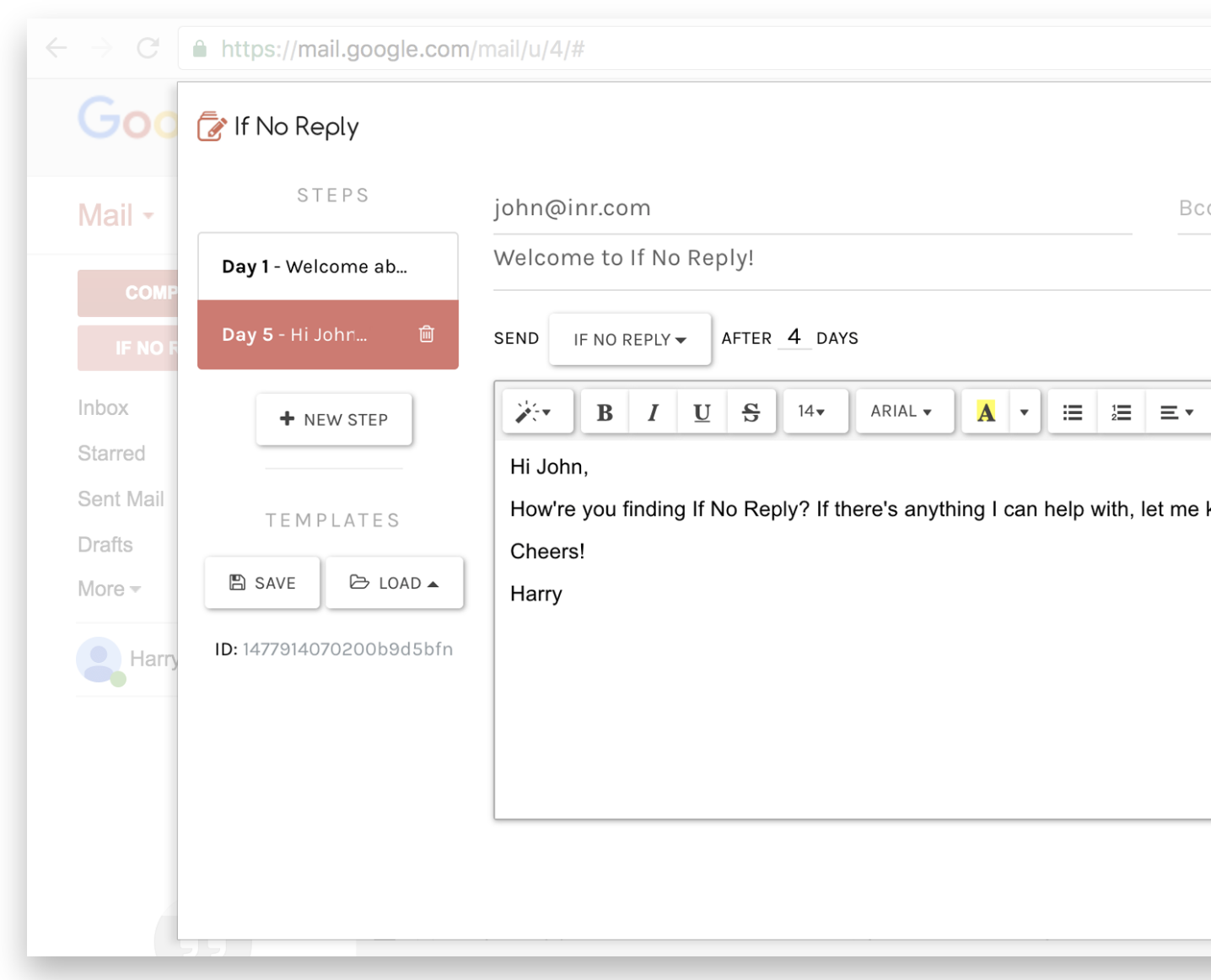1211x980 pixels.
Task: Click the Bcc field
Action: tap(1194, 208)
